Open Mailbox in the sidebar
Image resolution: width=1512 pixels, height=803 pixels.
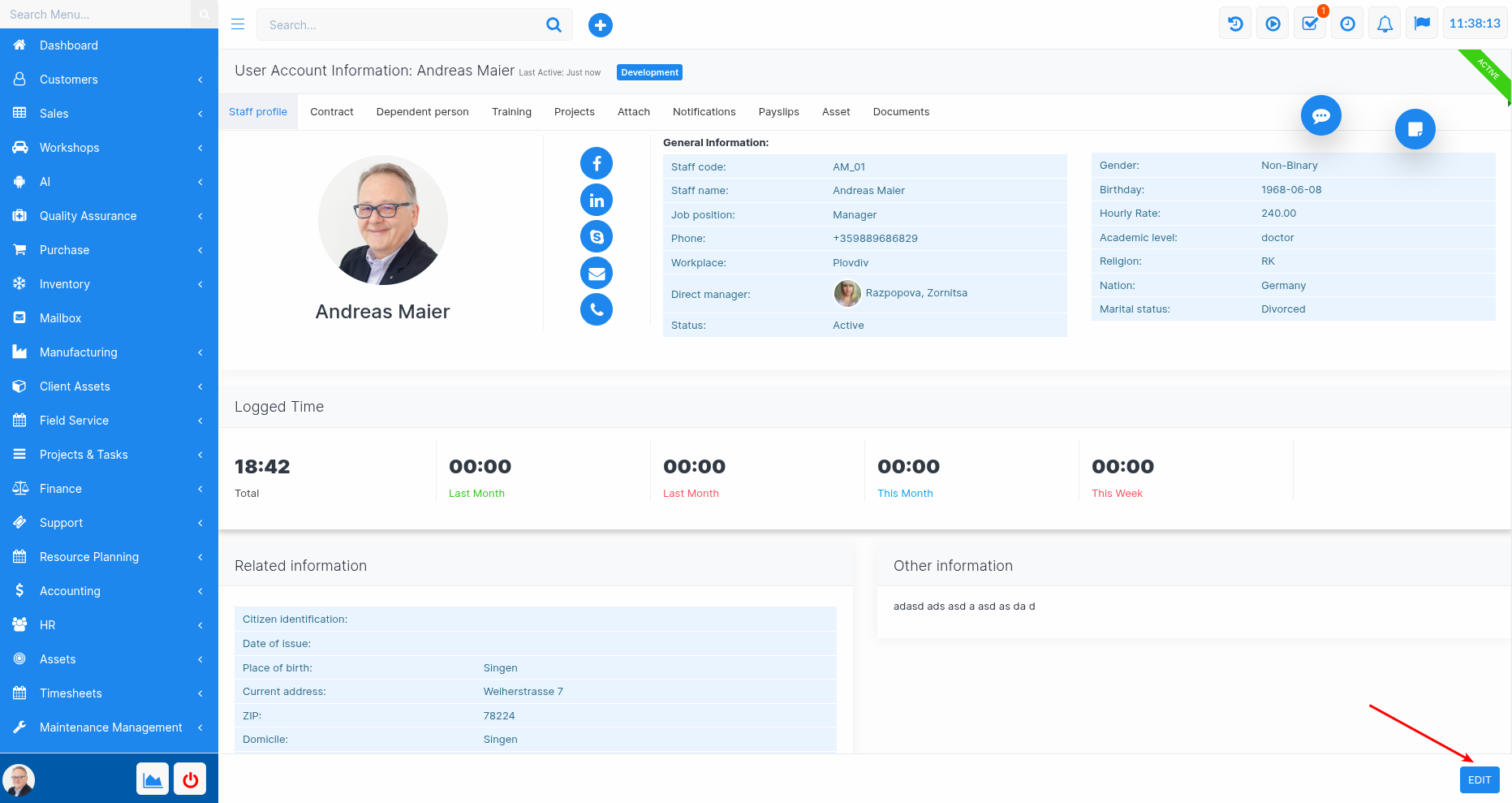pos(61,318)
